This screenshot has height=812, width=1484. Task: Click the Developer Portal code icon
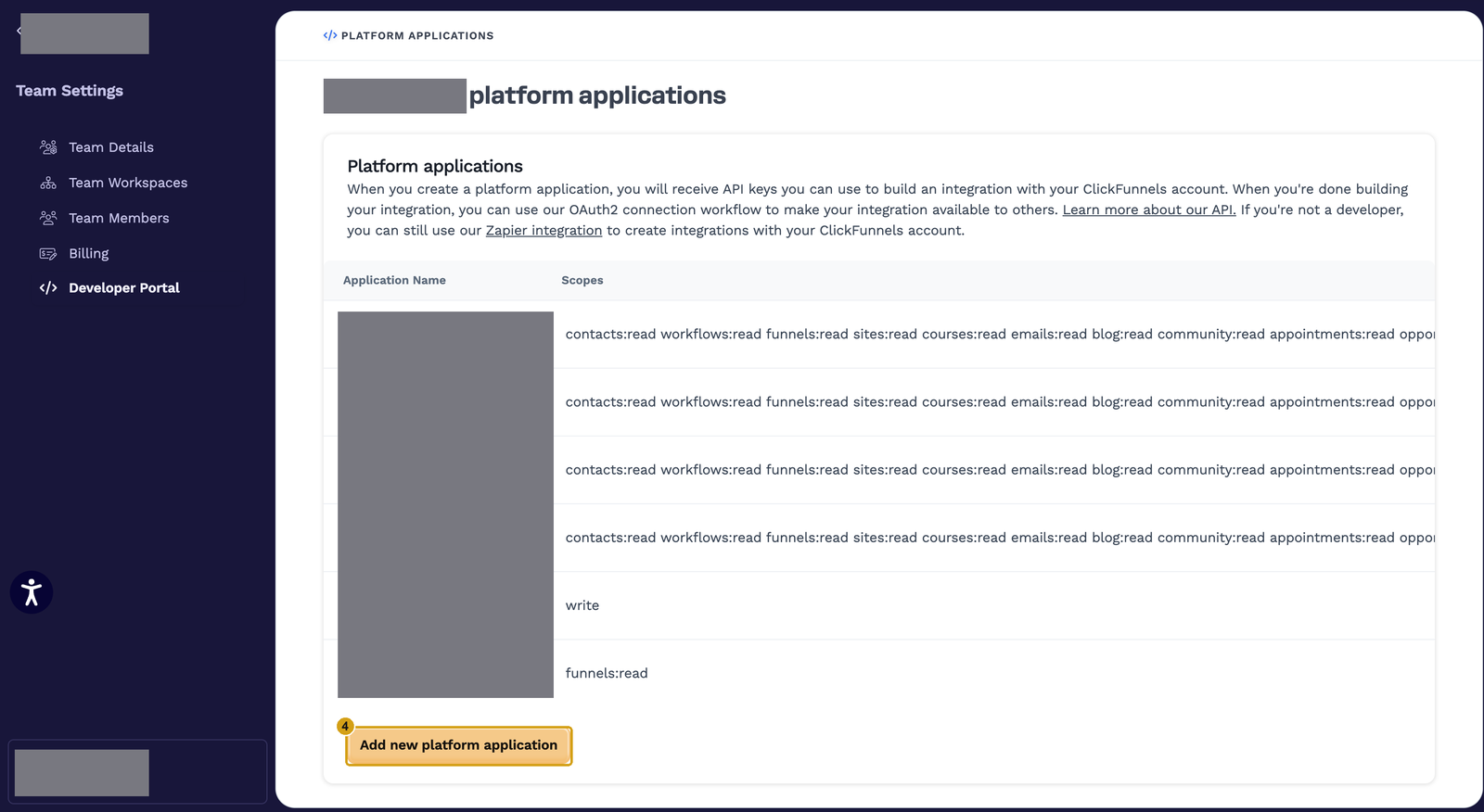pyautogui.click(x=48, y=288)
